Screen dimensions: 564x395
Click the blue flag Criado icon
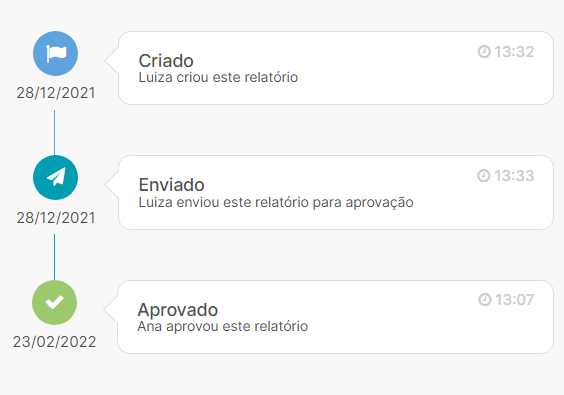tap(55, 54)
